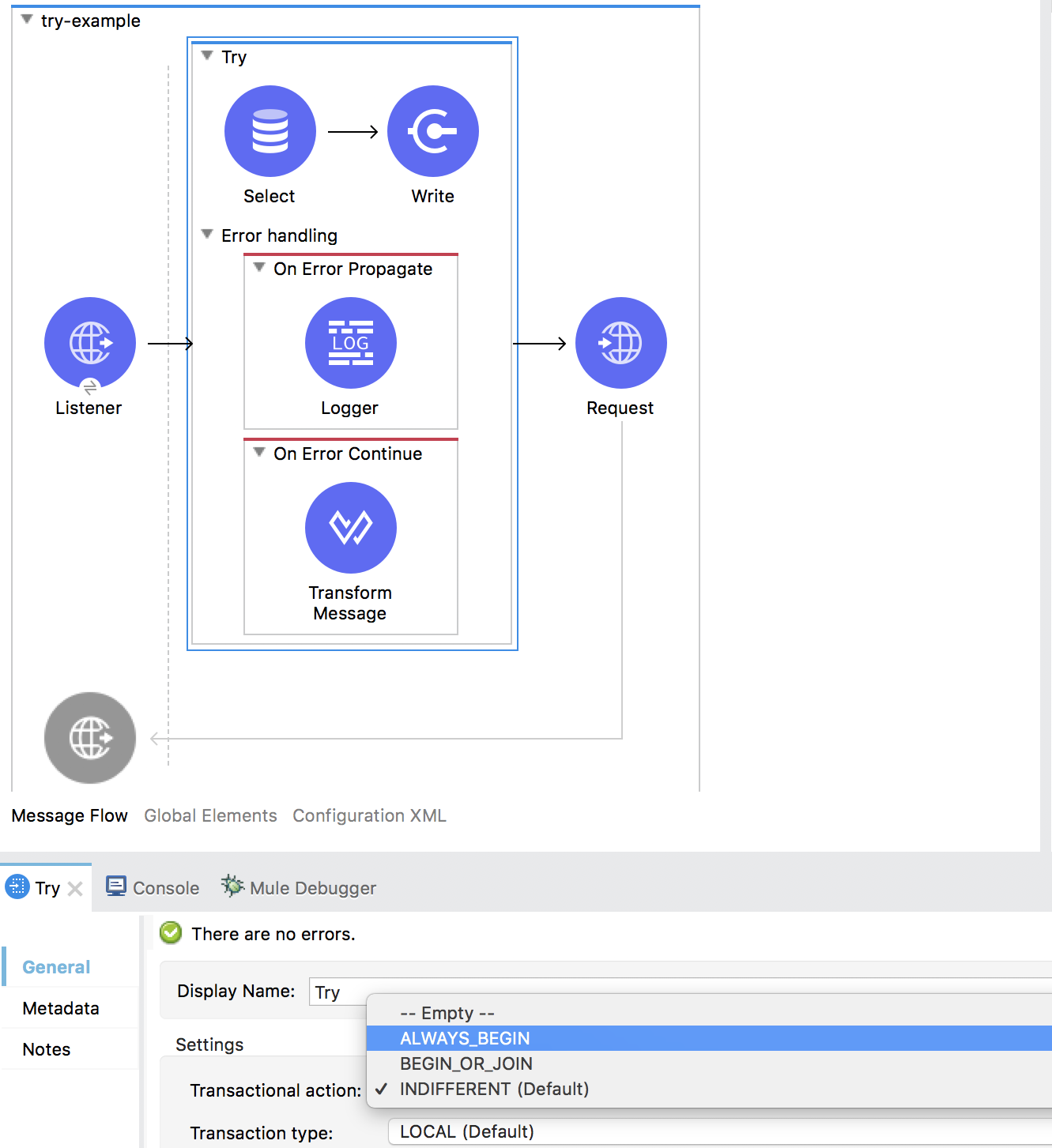Switch to Configuration XML view
This screenshot has width=1052, height=1148.
pos(369,815)
